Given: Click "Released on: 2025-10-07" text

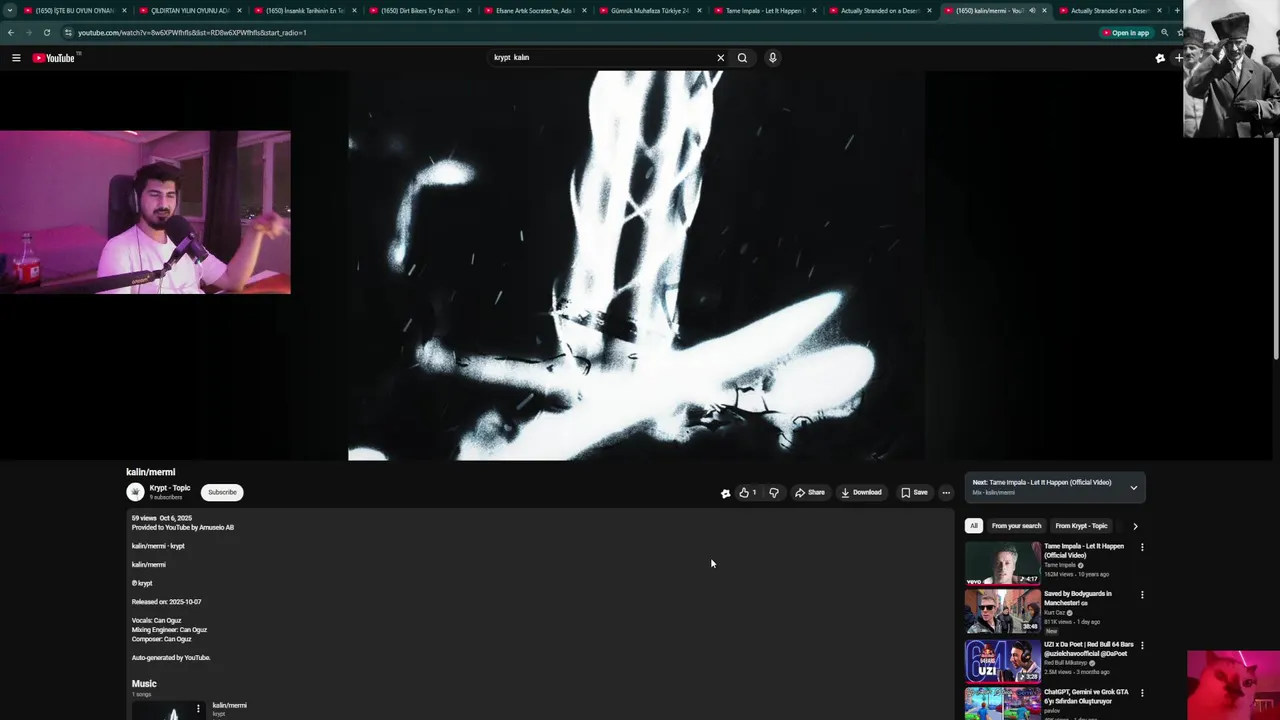Looking at the screenshot, I should pyautogui.click(x=166, y=602).
